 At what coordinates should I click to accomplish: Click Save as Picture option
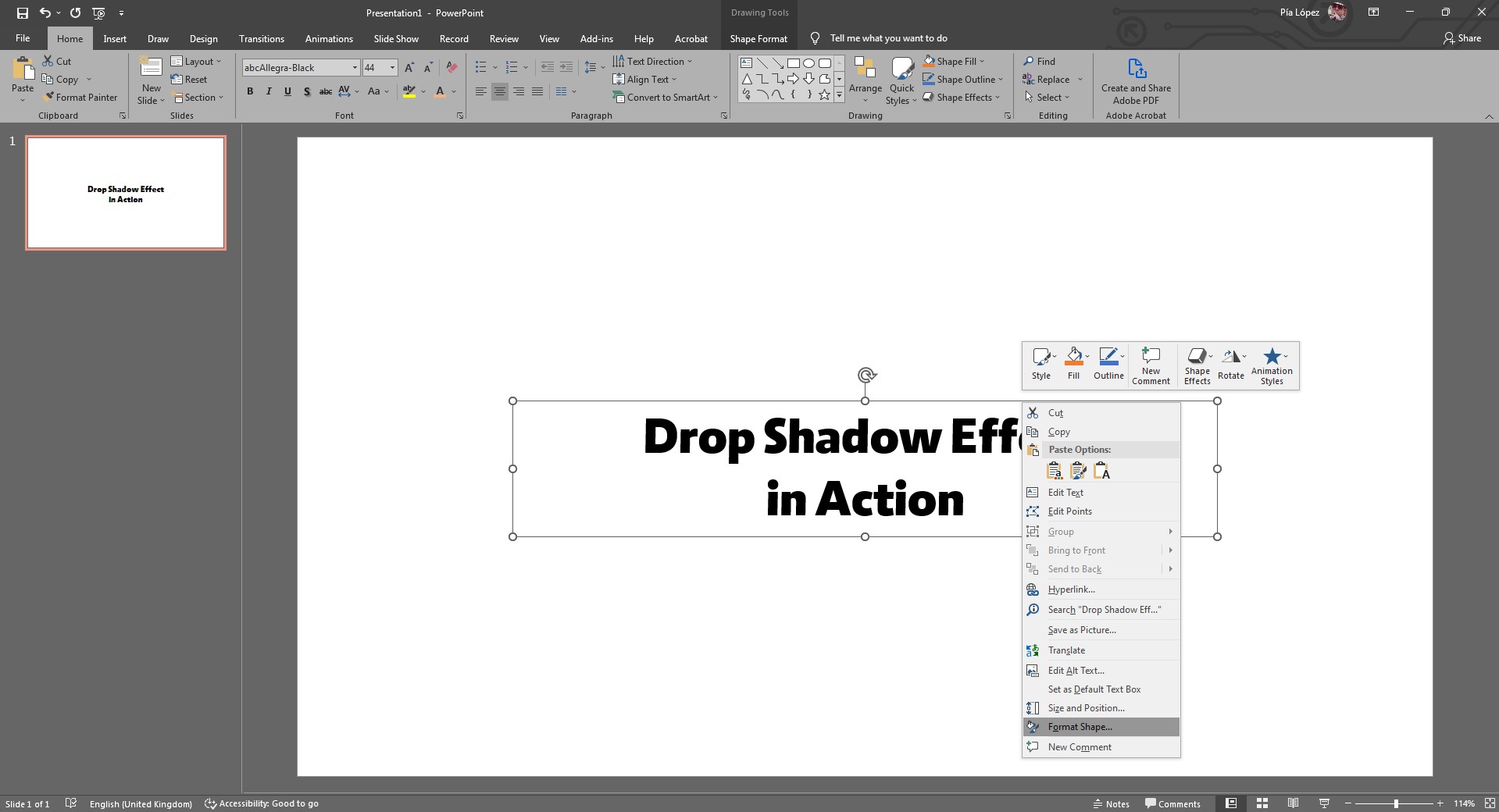(x=1081, y=629)
